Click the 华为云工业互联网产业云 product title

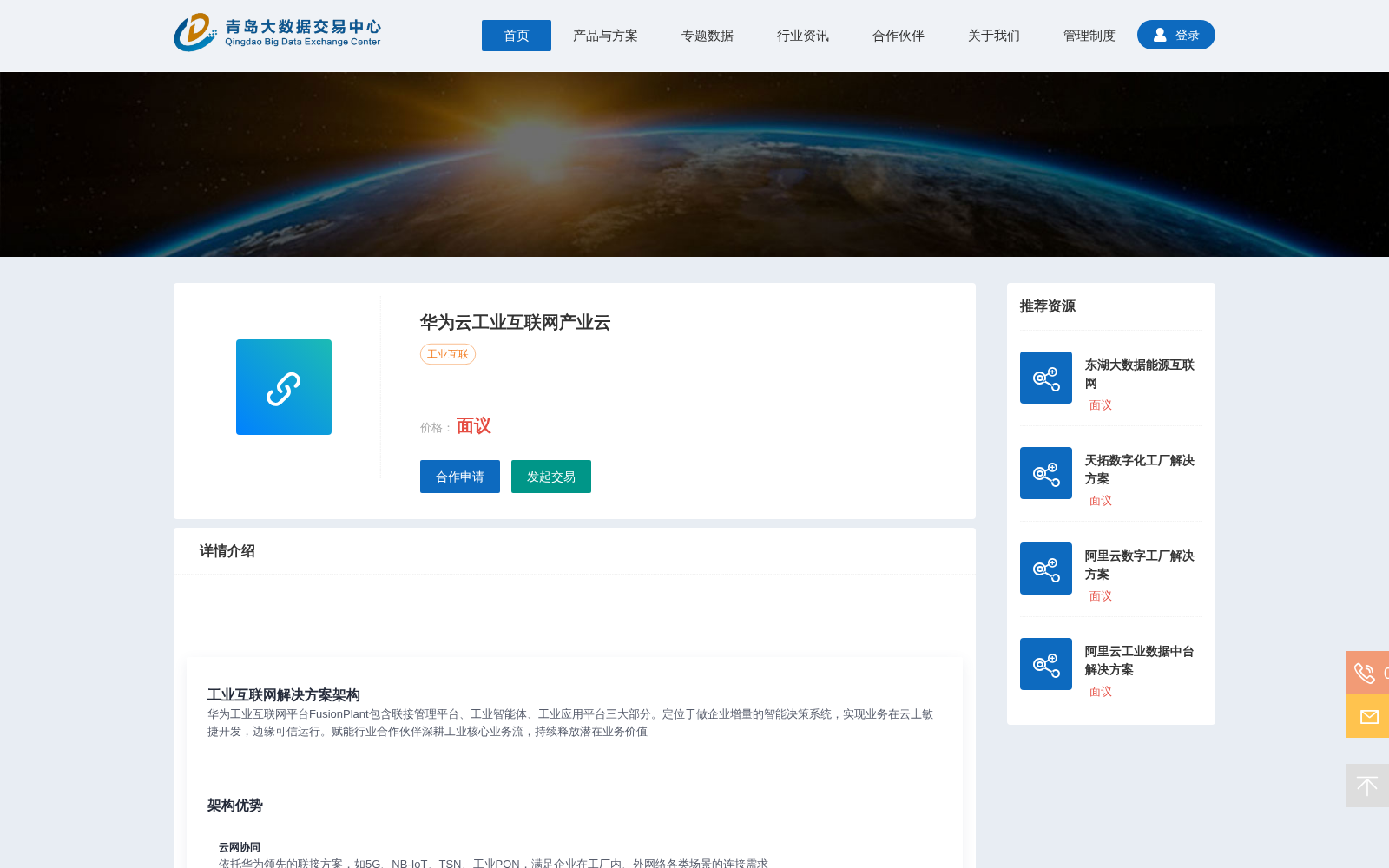tap(516, 323)
